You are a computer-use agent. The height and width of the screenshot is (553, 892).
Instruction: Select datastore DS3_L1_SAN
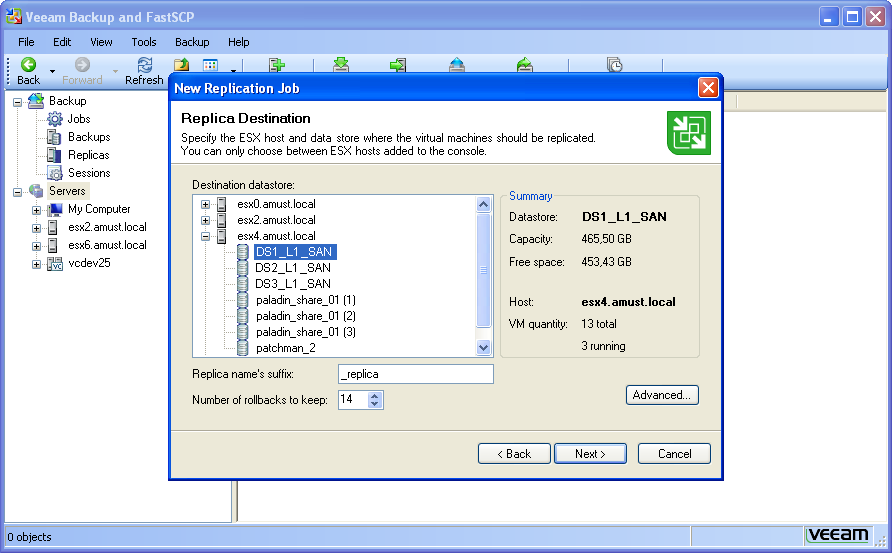293,284
